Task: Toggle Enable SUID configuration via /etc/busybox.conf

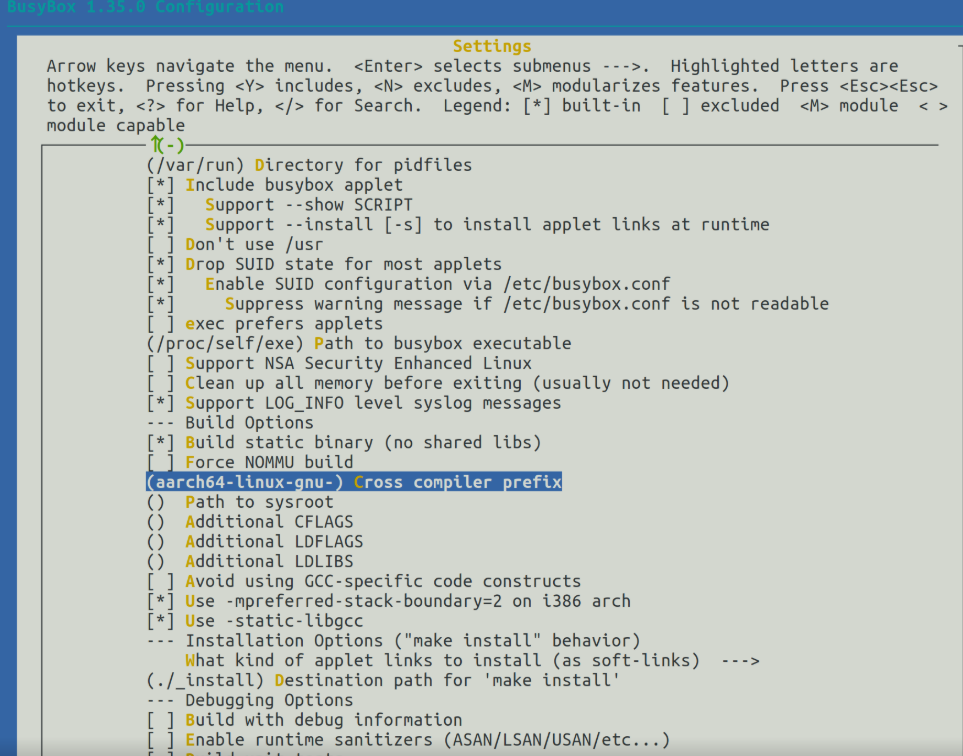Action: (x=408, y=284)
